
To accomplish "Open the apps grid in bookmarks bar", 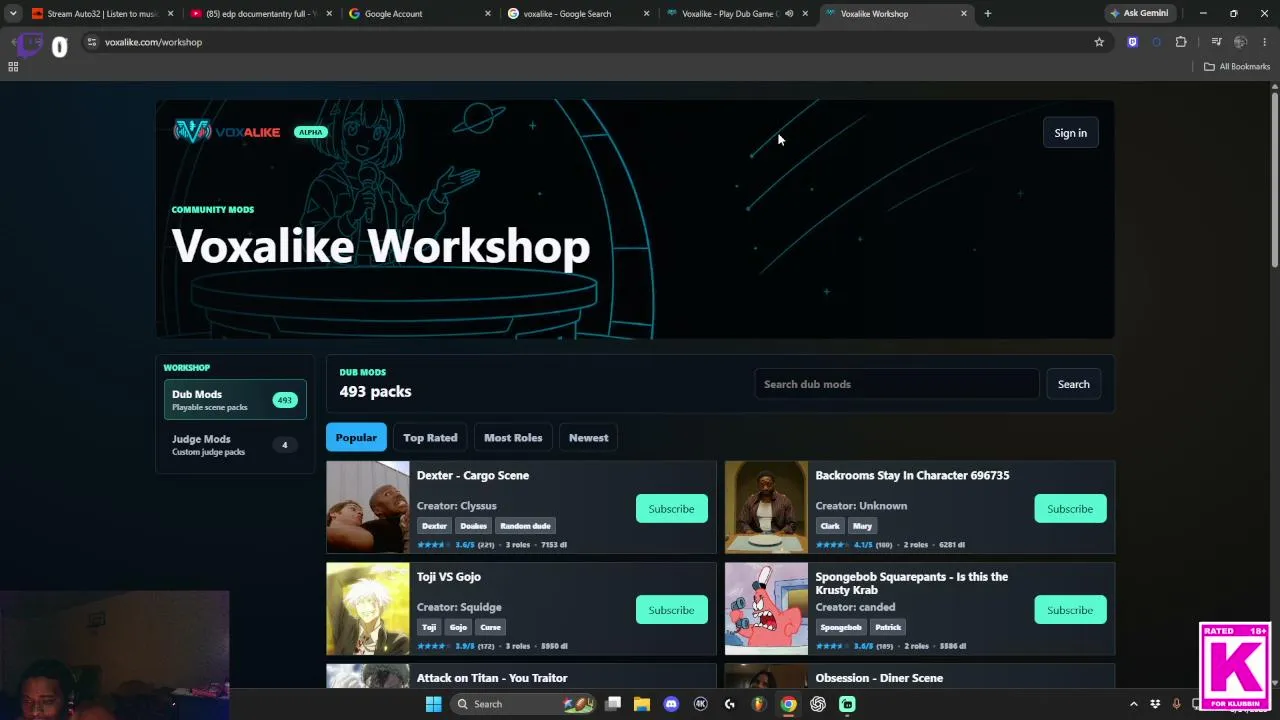I will pos(13,67).
